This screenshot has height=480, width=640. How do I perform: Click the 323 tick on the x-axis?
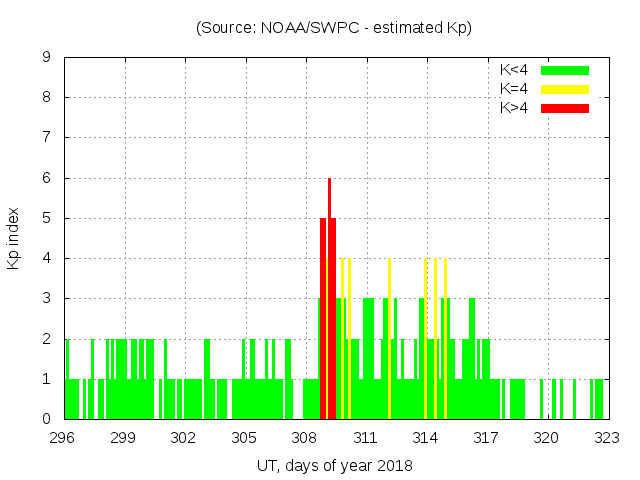(606, 438)
